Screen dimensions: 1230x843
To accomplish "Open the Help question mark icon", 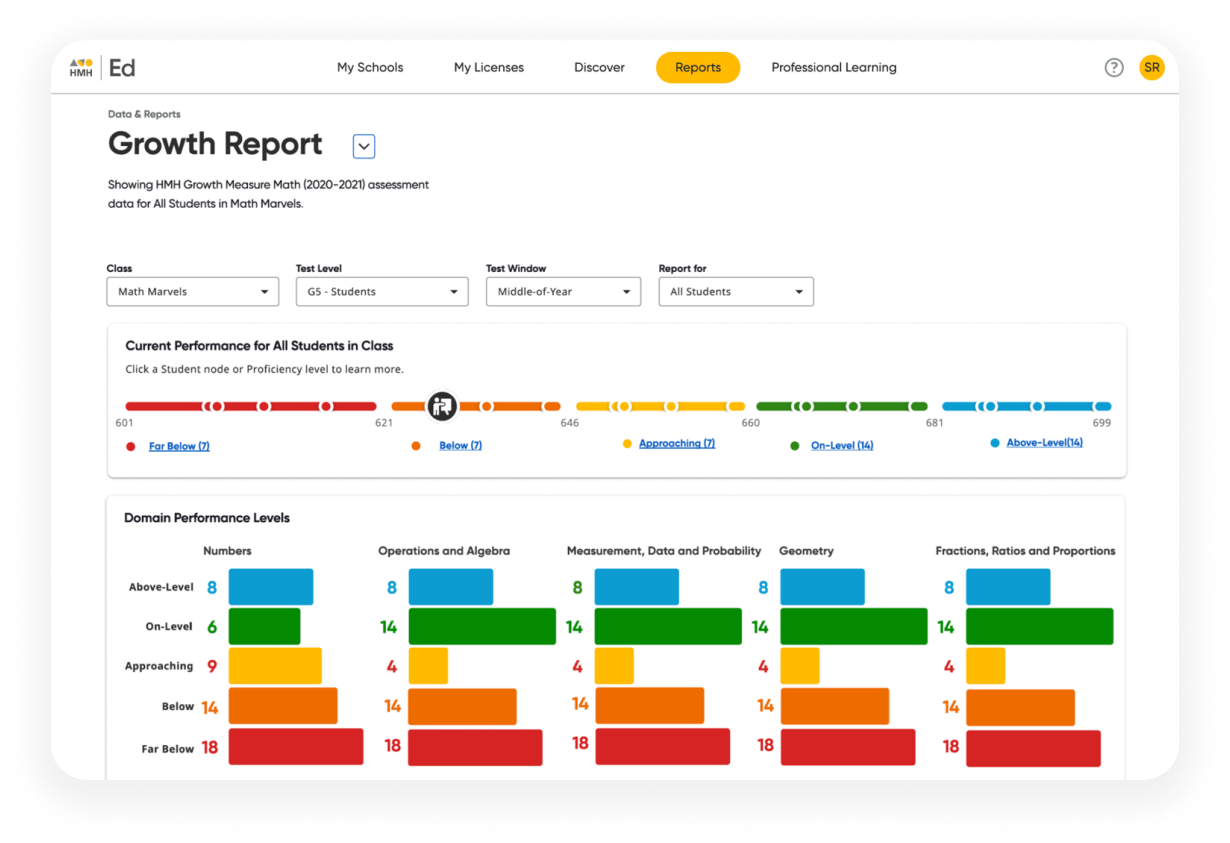I will pyautogui.click(x=1113, y=67).
